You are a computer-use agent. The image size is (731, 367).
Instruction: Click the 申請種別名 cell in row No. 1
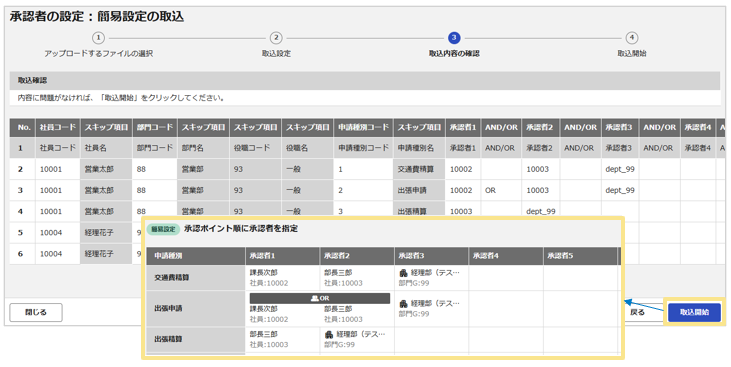coord(419,148)
